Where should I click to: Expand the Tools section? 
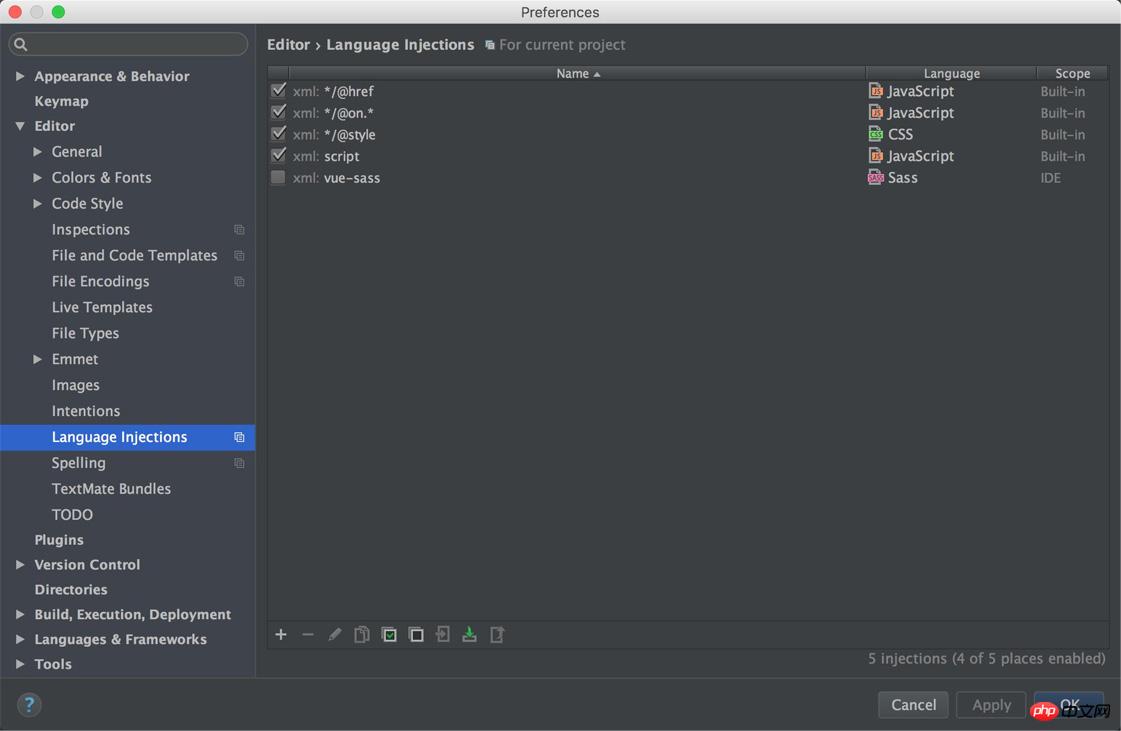point(20,664)
